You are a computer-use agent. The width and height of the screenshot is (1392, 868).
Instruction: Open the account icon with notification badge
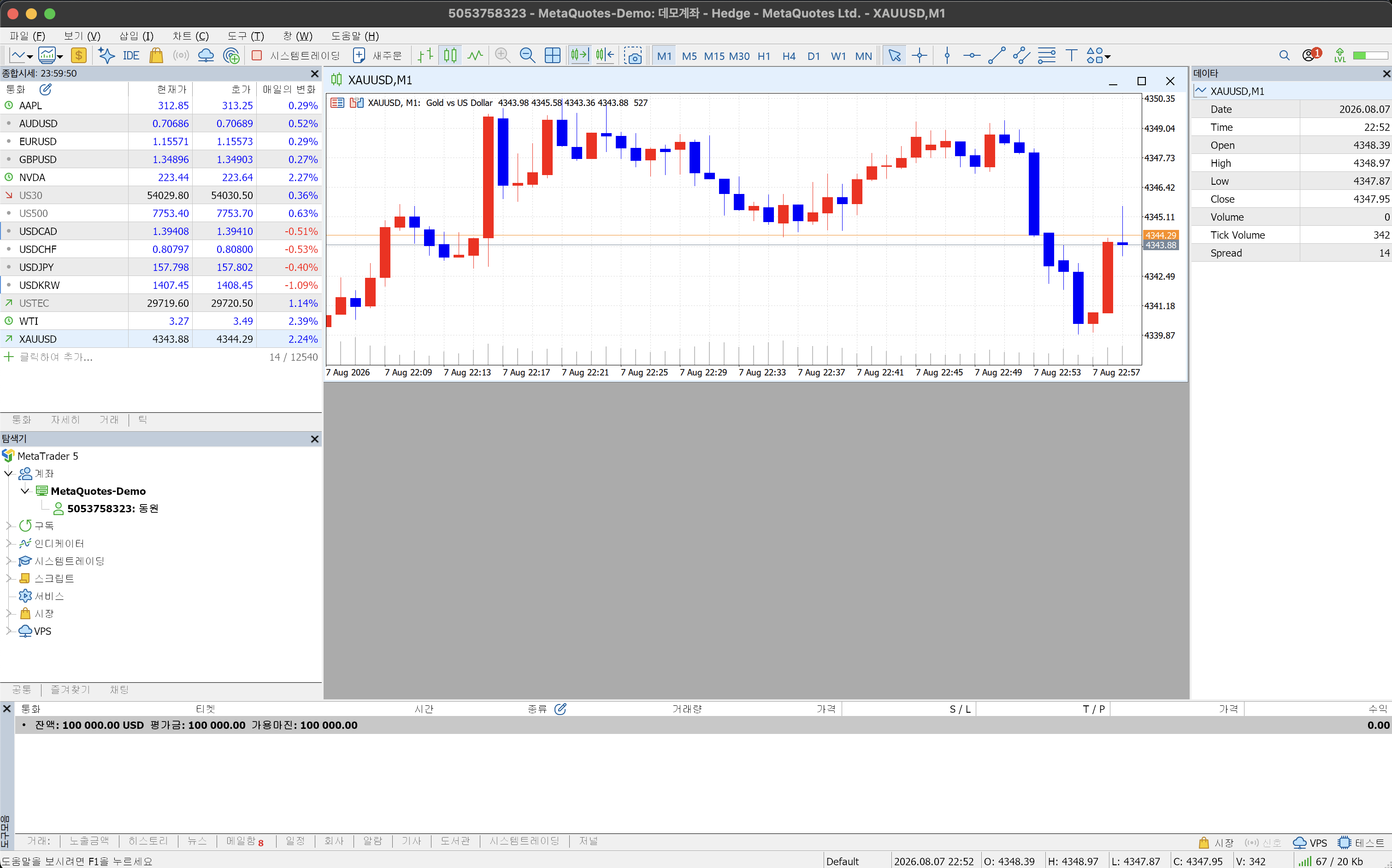[1311, 55]
